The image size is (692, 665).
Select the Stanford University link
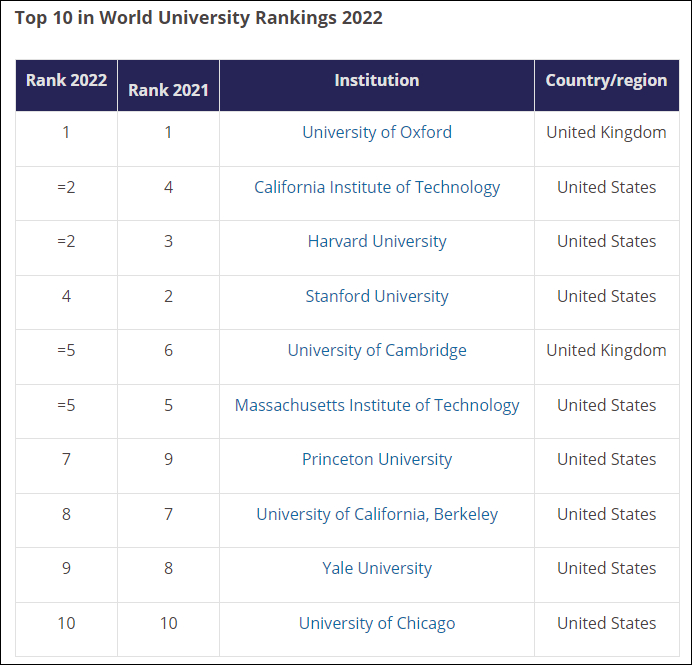pos(377,296)
